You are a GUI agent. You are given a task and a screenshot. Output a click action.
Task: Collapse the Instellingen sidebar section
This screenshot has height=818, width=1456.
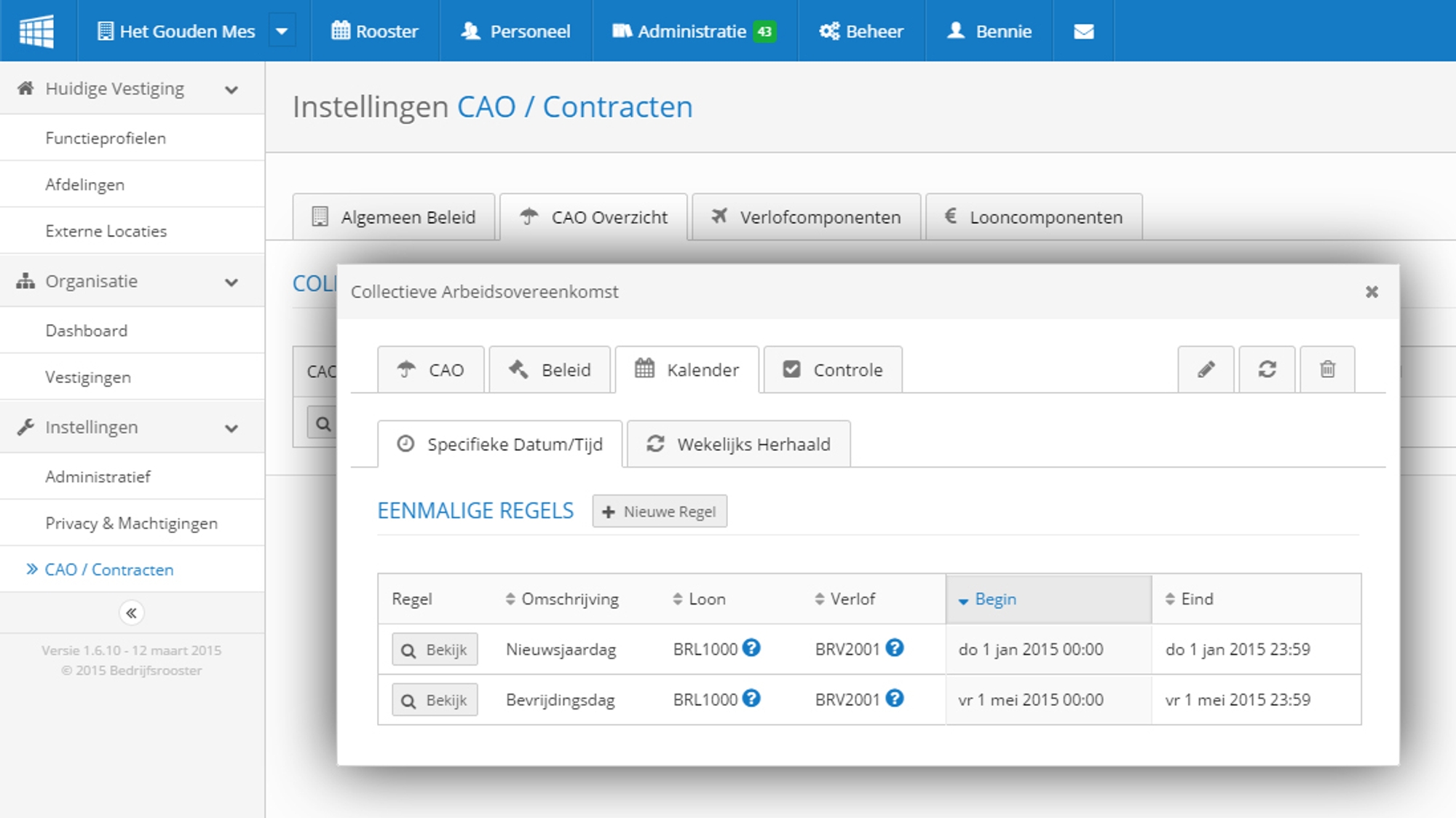click(232, 428)
